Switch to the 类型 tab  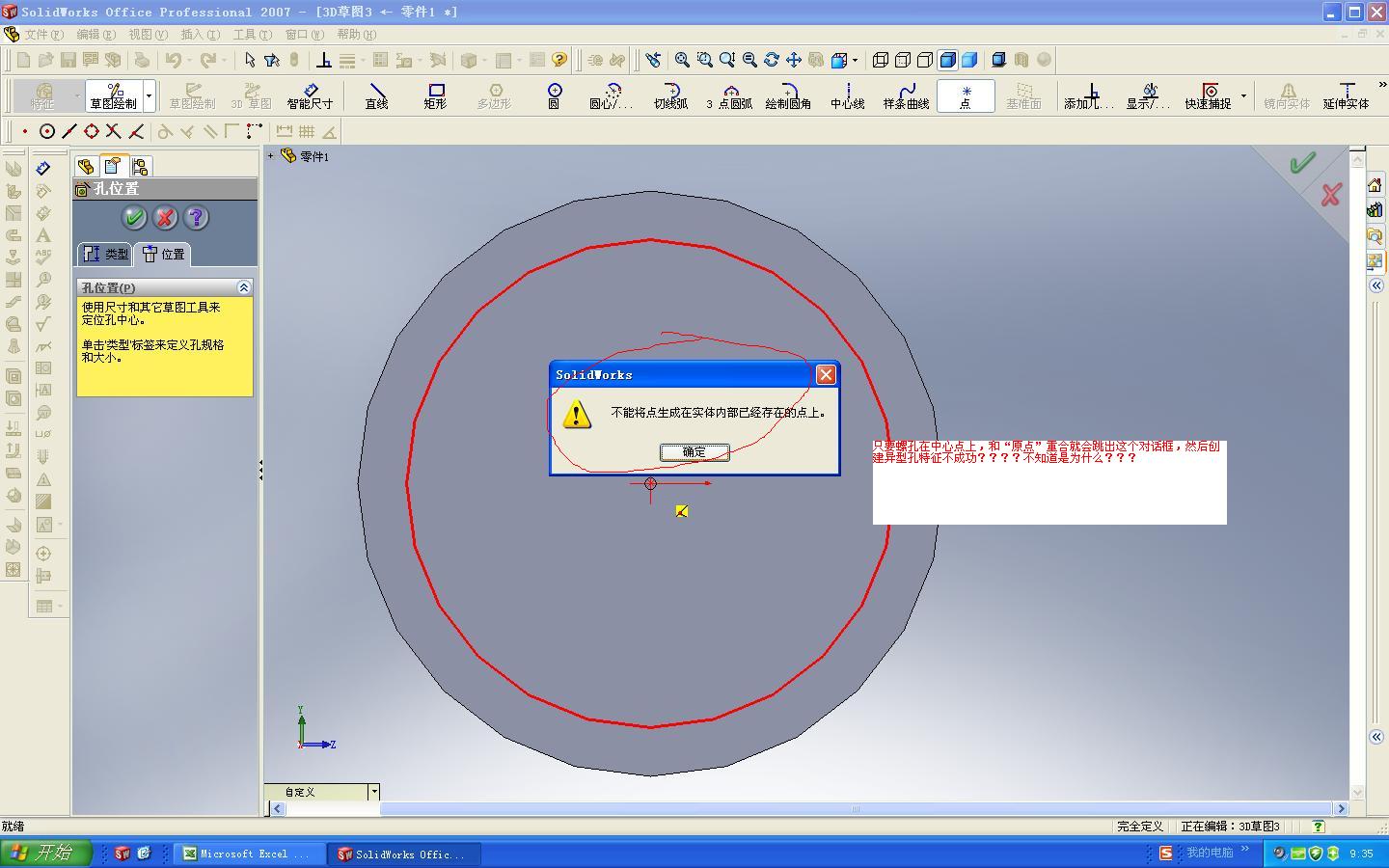(x=105, y=254)
